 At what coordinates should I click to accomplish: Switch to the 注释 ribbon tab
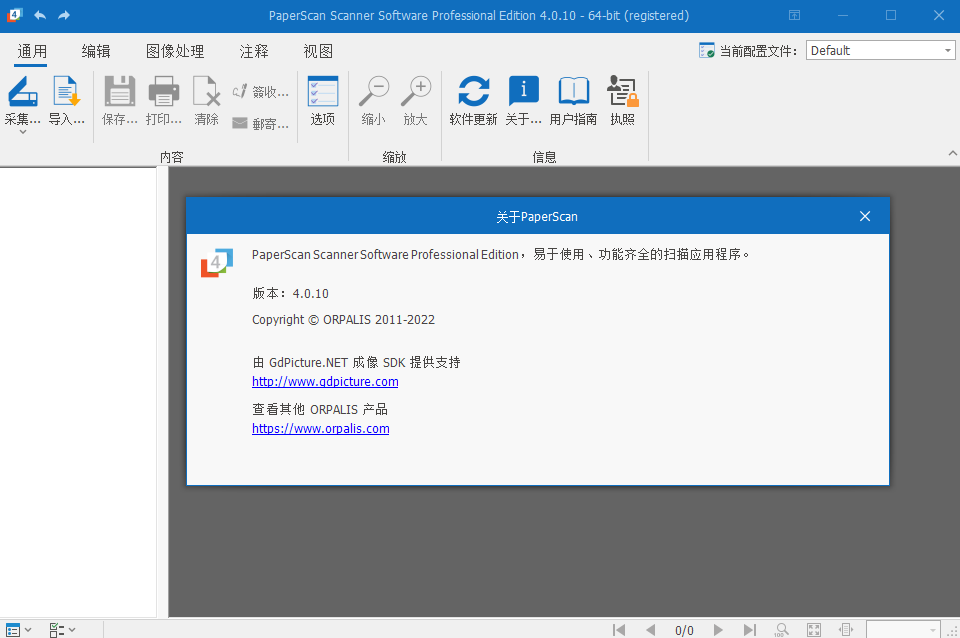pyautogui.click(x=254, y=51)
